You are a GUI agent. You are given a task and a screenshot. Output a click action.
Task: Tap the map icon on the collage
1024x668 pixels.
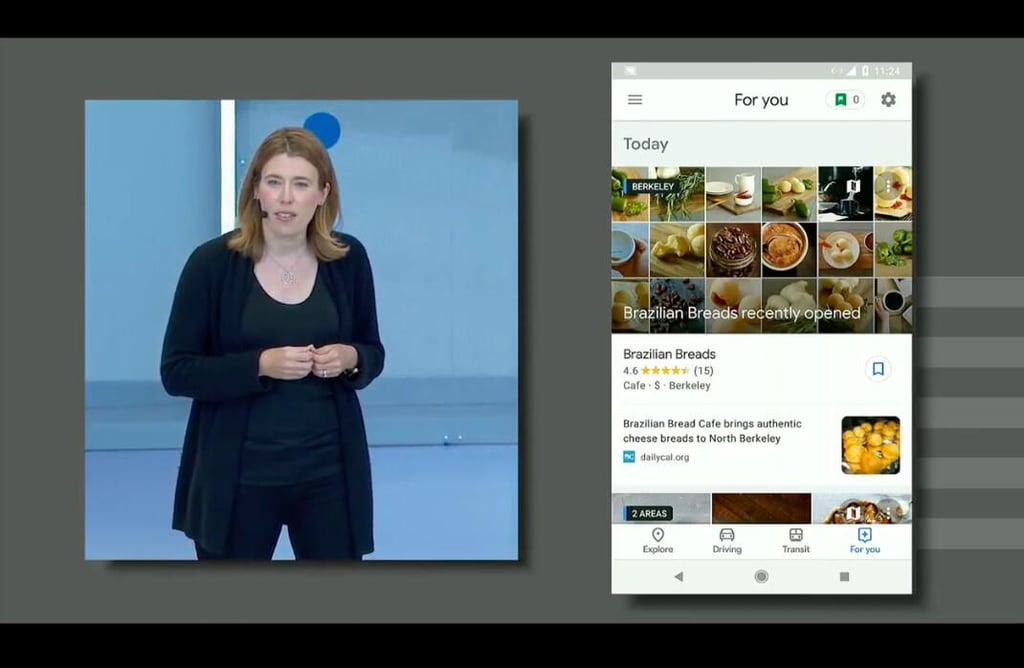(x=852, y=186)
